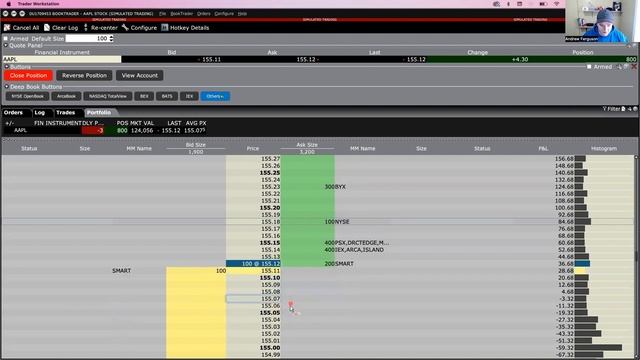The width and height of the screenshot is (640, 360).
Task: Collapse the Quote Panel section
Action: (6, 45)
